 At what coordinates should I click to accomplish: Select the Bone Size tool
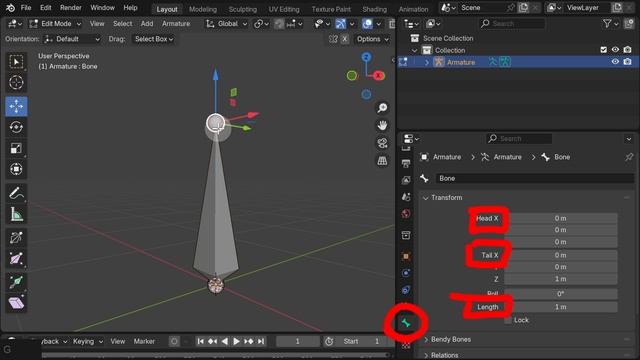coord(16,259)
